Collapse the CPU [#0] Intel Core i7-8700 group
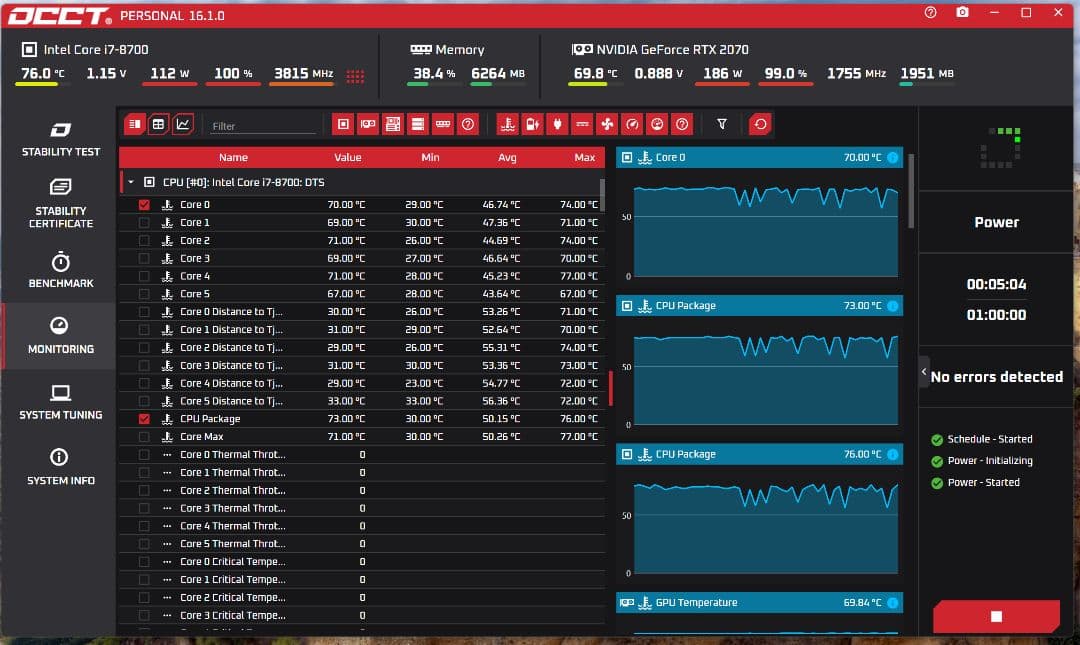 [x=130, y=183]
